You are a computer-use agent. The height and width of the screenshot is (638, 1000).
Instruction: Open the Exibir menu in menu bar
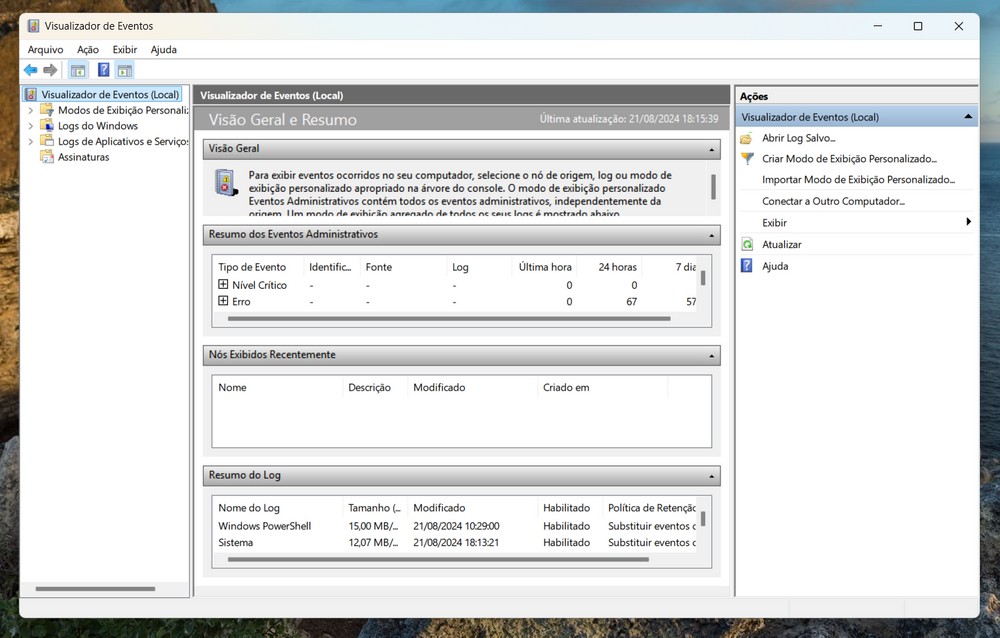click(125, 50)
